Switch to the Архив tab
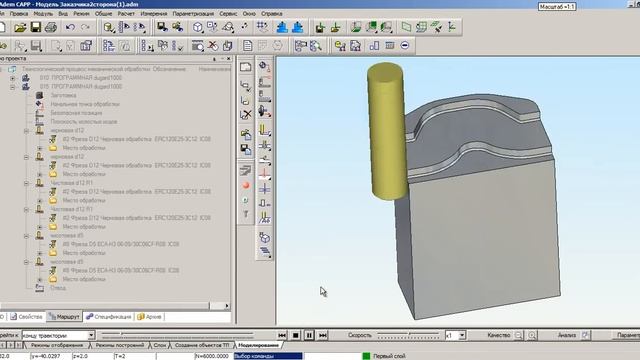The image size is (640, 360). pos(150,317)
